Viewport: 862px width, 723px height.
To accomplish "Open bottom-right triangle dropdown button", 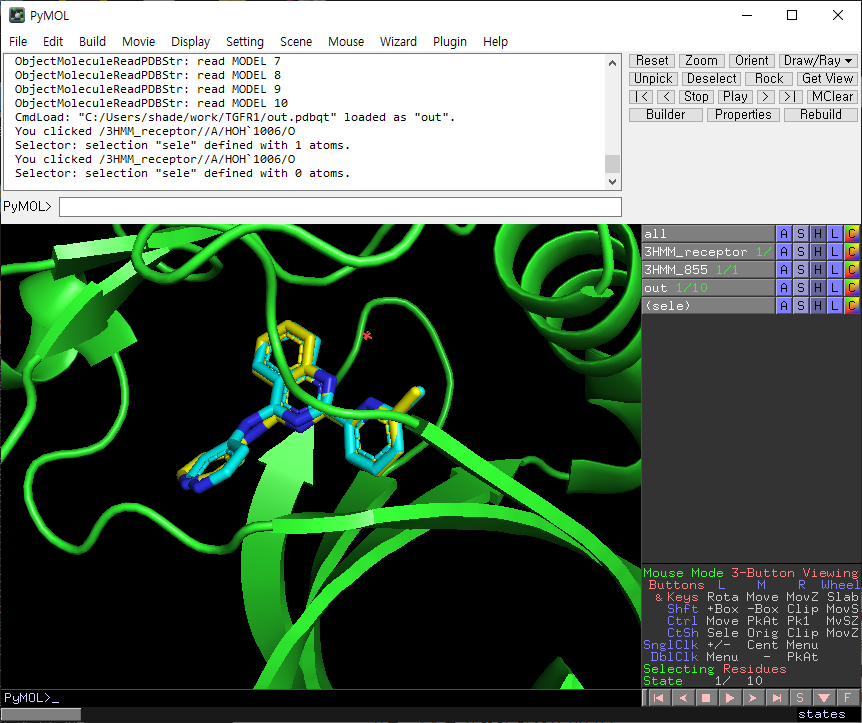I will point(824,698).
